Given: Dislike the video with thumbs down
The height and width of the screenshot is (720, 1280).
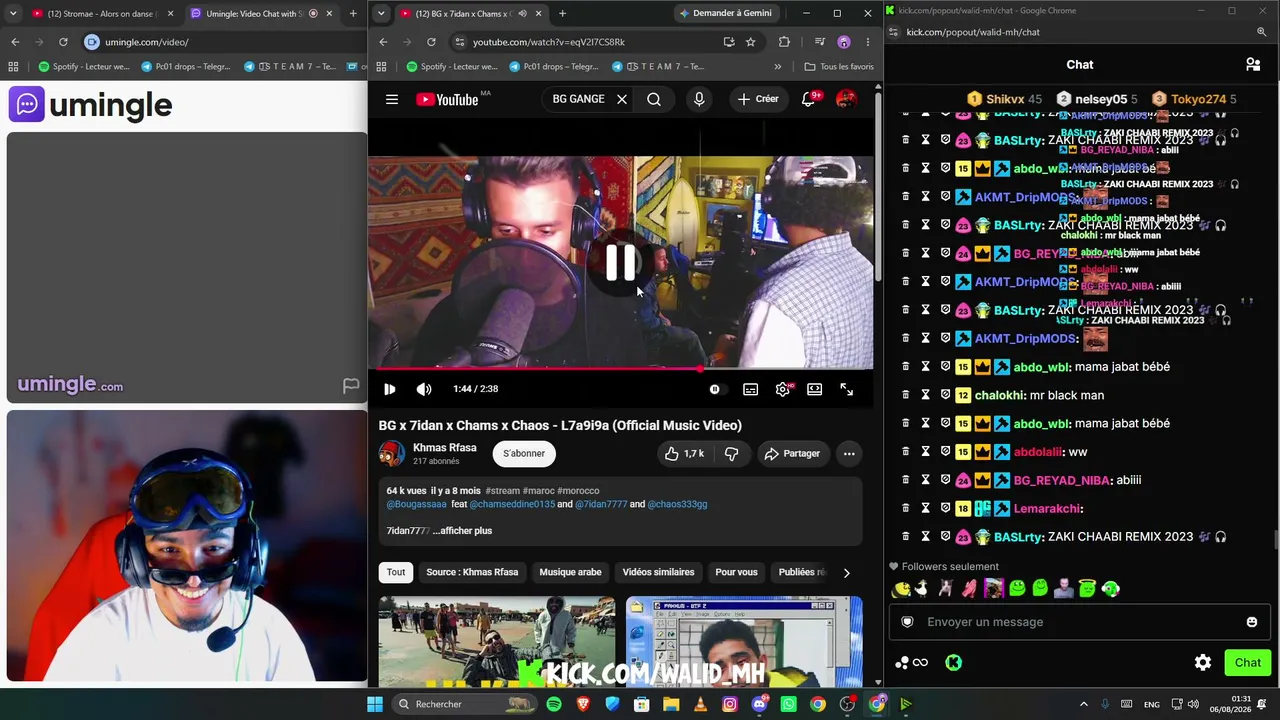Looking at the screenshot, I should (732, 454).
